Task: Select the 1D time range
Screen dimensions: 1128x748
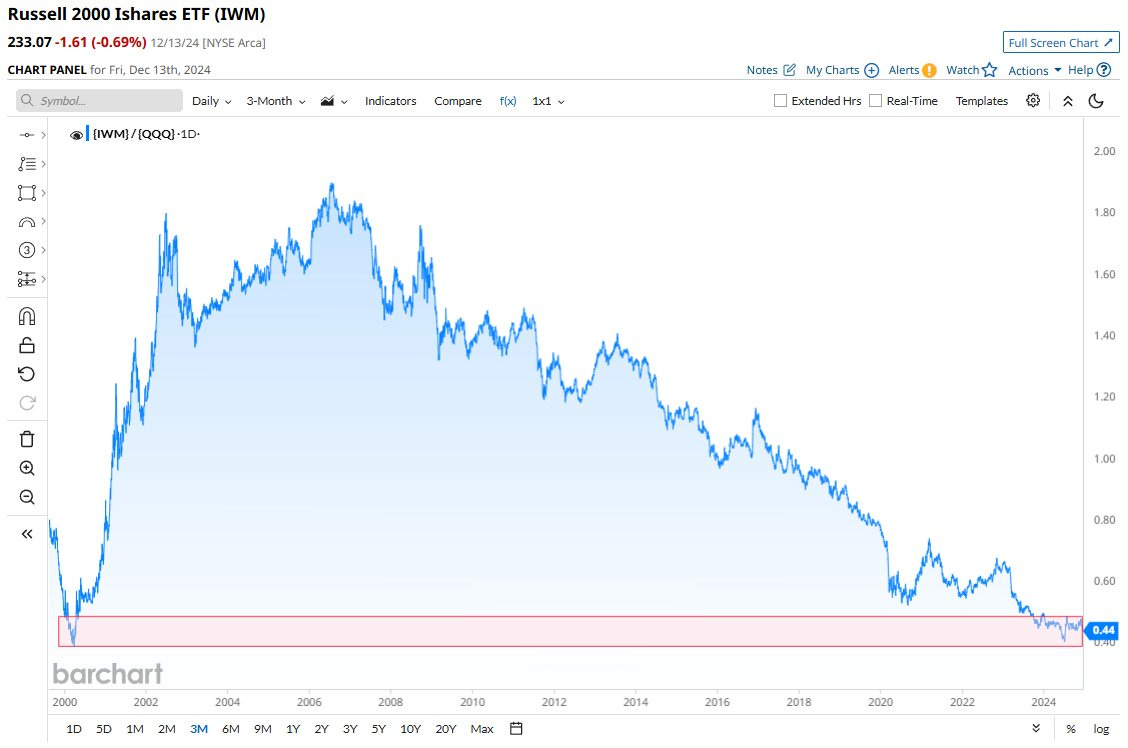Action: [x=73, y=729]
